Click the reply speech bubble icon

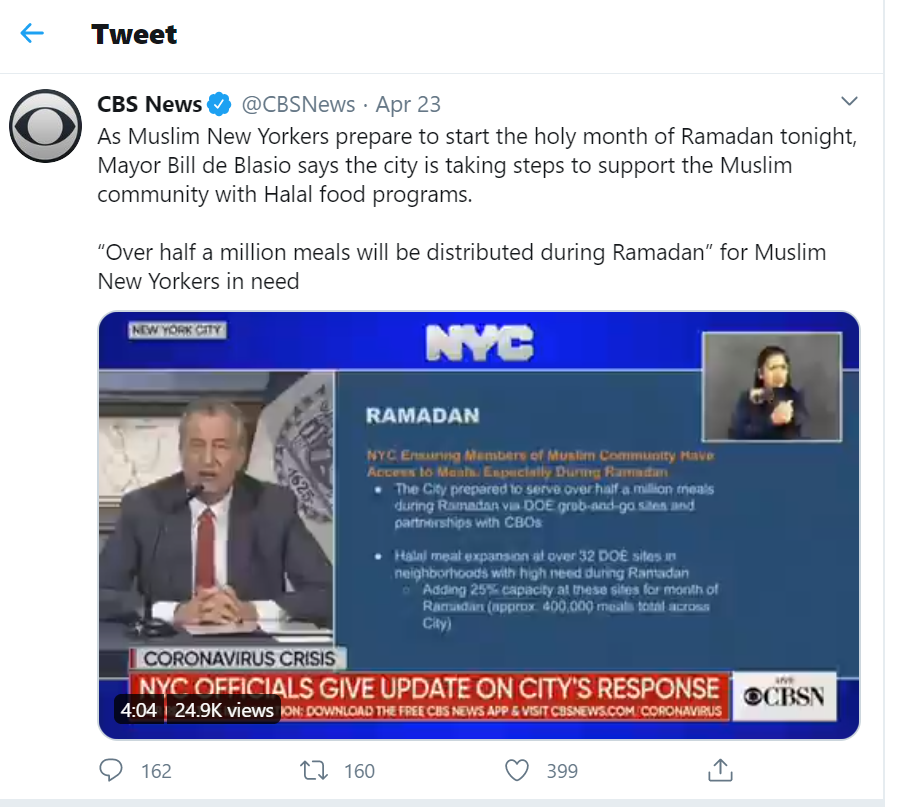(x=111, y=770)
